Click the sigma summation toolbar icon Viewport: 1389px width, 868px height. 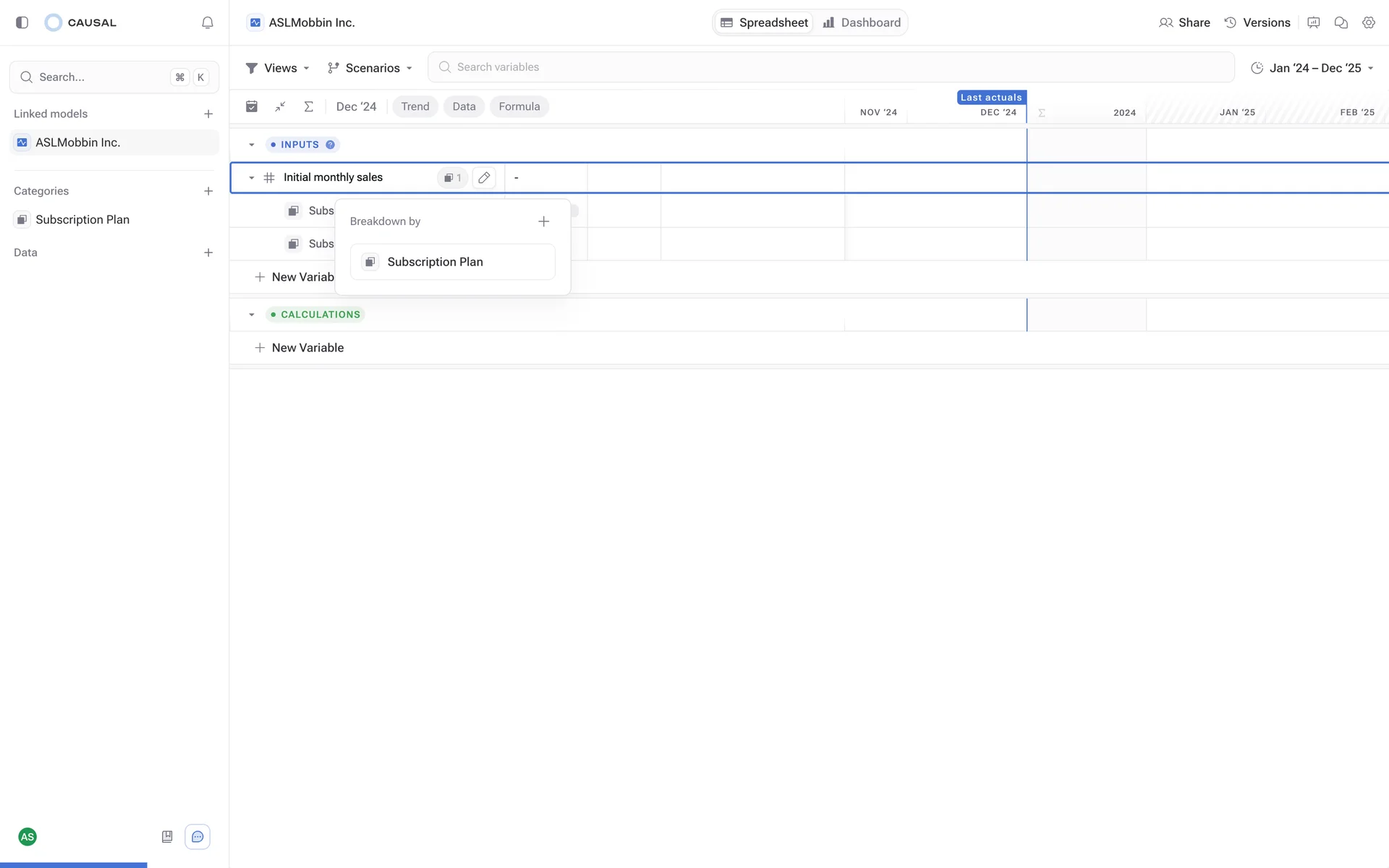(x=308, y=106)
